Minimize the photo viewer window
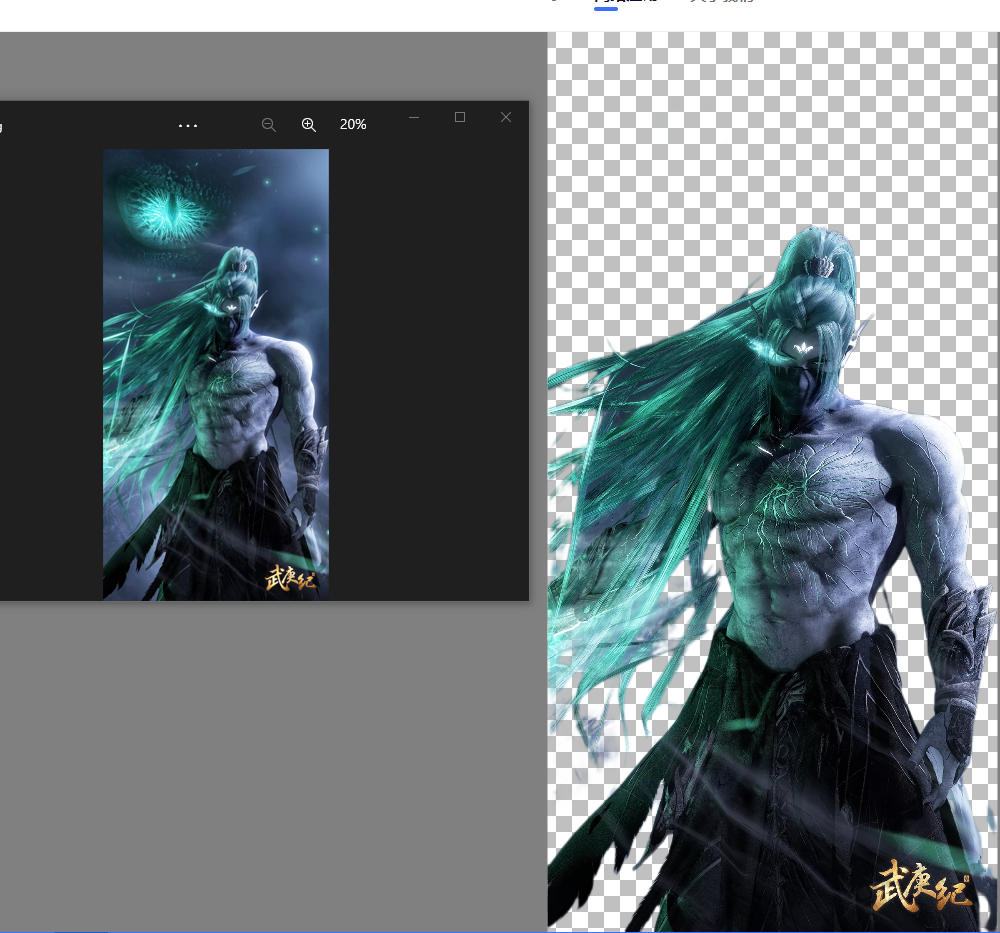1000x933 pixels. click(414, 117)
